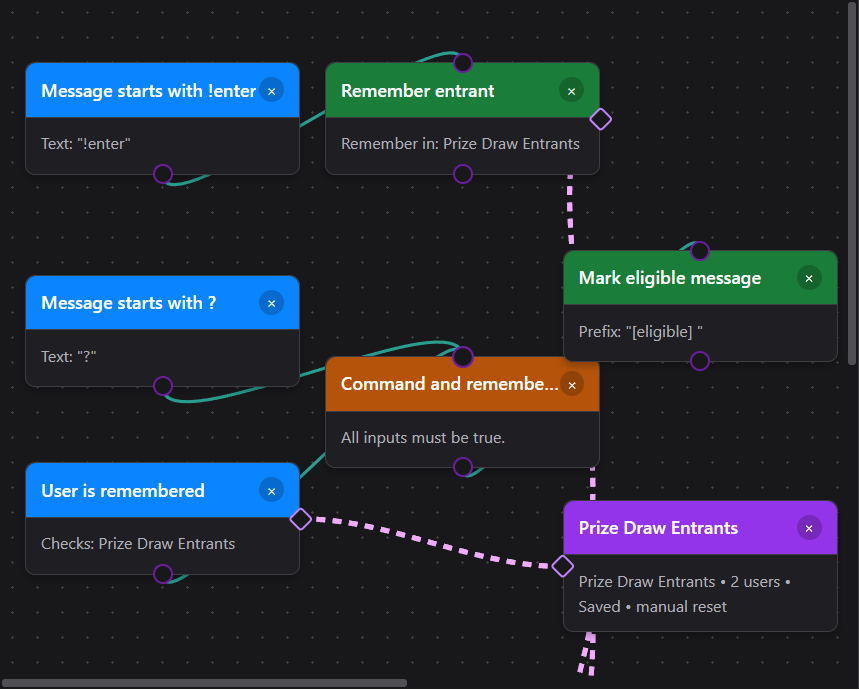859x690 pixels.
Task: Click diamond data port on 'Remember entrant'
Action: 600,119
